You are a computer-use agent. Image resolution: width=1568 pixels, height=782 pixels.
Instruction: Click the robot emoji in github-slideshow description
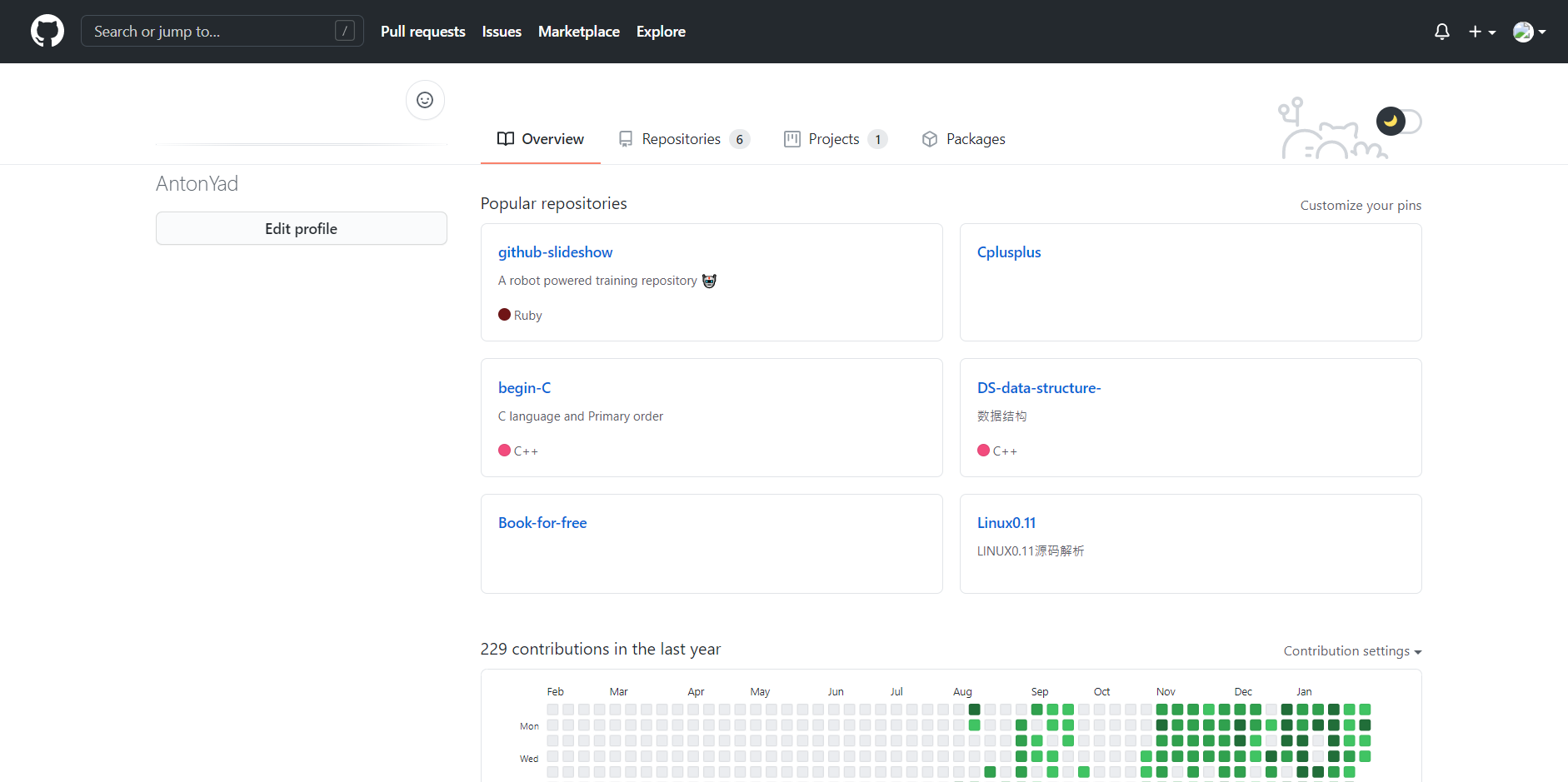click(709, 281)
